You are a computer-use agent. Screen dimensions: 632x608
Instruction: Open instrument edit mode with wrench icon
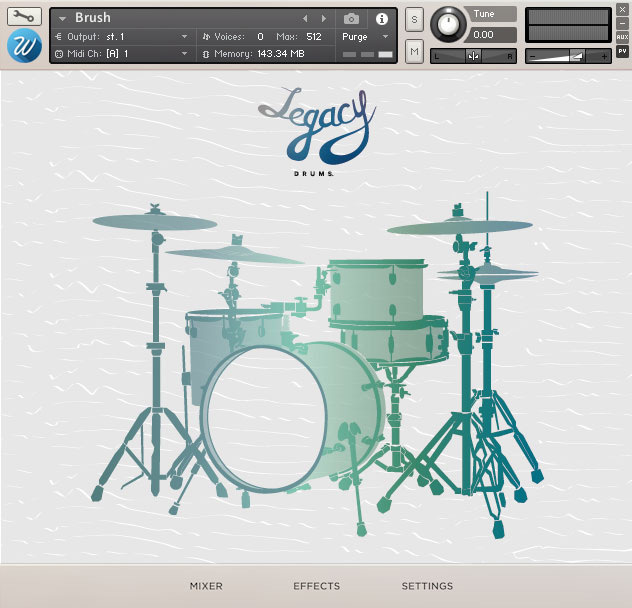[24, 17]
